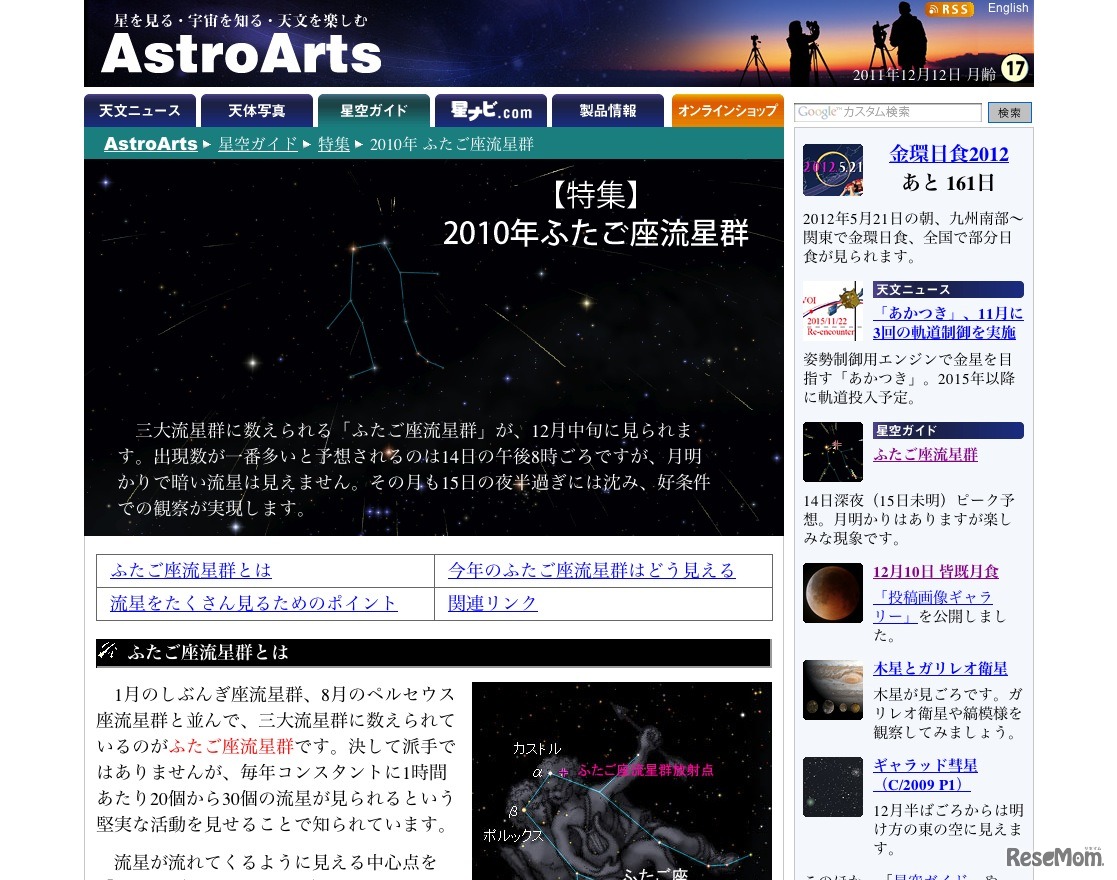Open the moon age 17 icon
The width and height of the screenshot is (1117, 880).
tap(1014, 69)
